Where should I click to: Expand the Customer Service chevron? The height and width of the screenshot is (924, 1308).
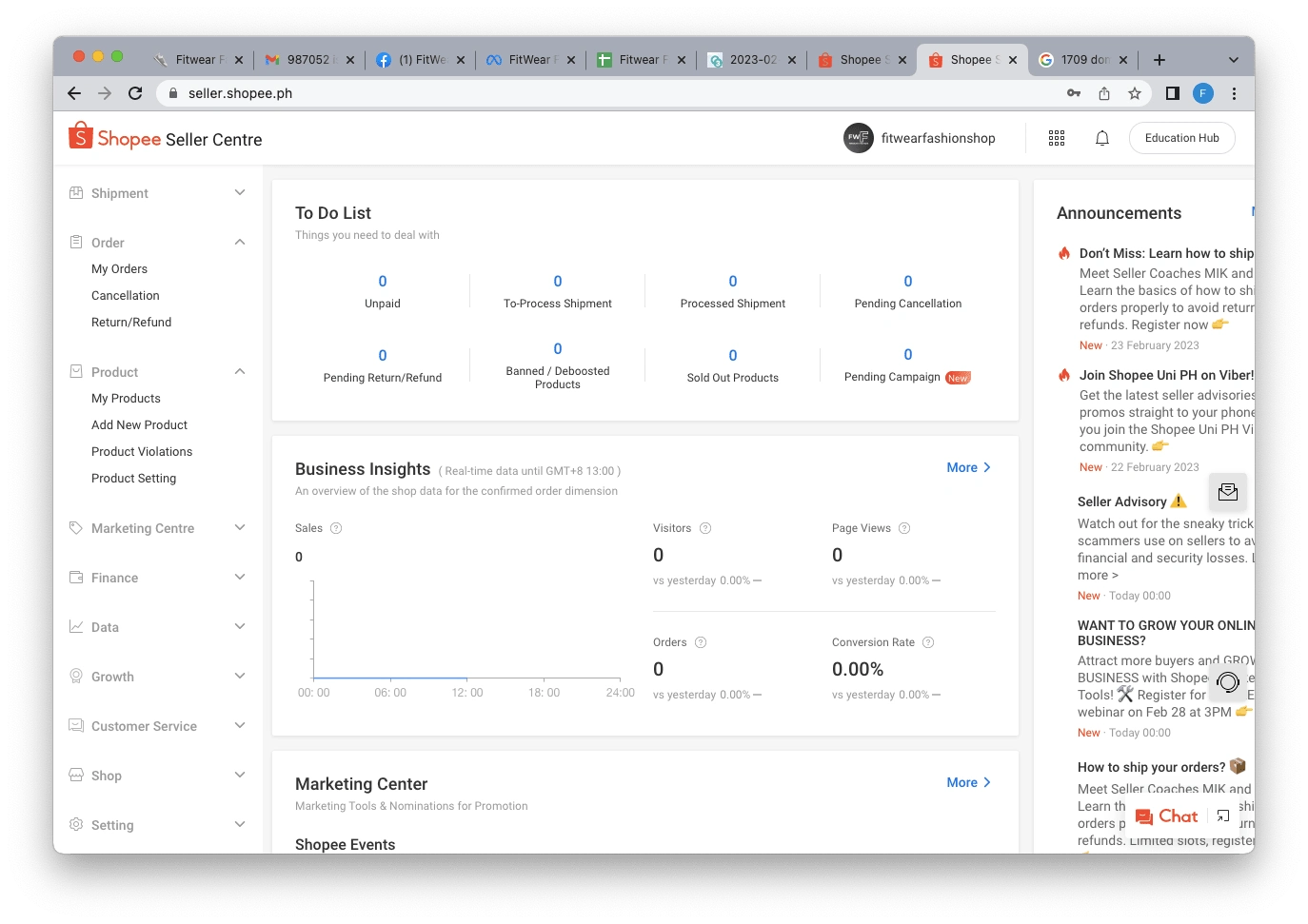240,725
